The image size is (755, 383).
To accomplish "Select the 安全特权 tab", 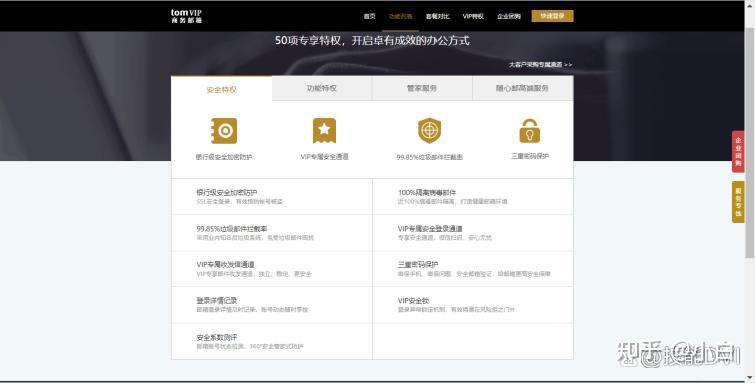I will (x=221, y=89).
